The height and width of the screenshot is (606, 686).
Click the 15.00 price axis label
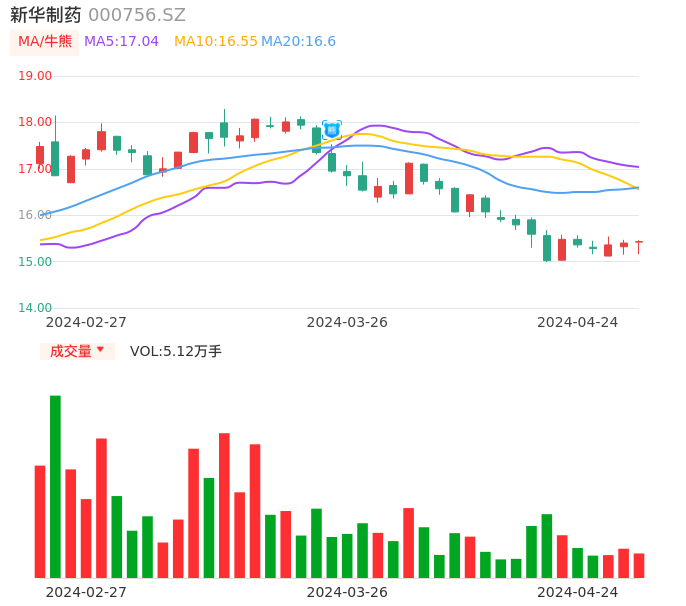pos(35,262)
